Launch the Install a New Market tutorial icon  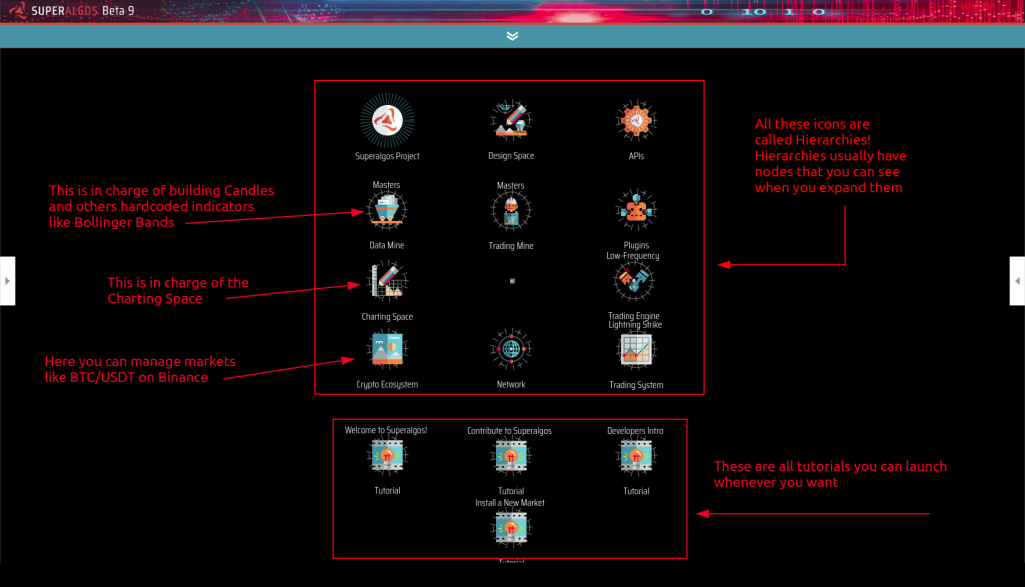[511, 528]
